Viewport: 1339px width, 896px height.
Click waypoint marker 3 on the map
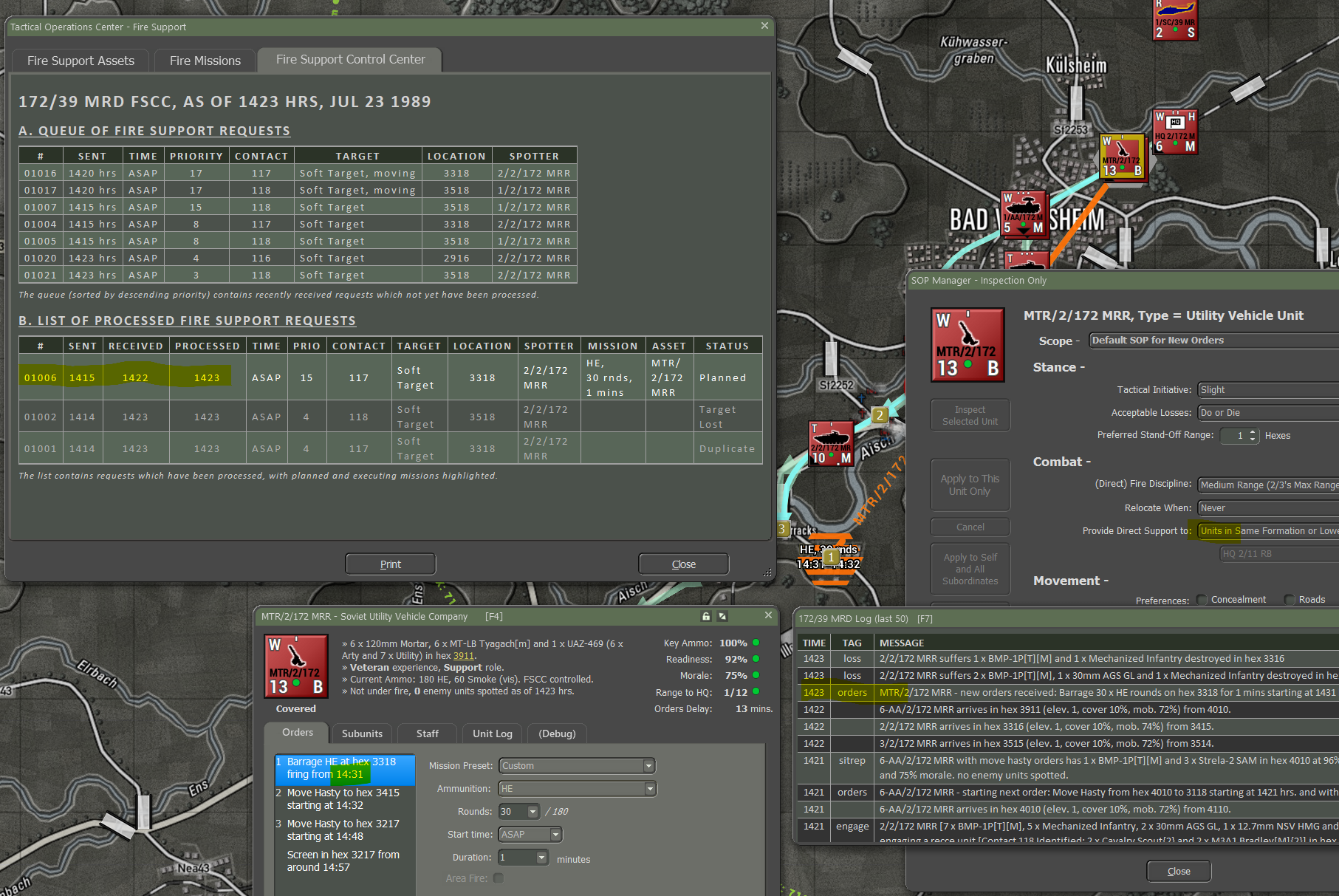pos(782,529)
